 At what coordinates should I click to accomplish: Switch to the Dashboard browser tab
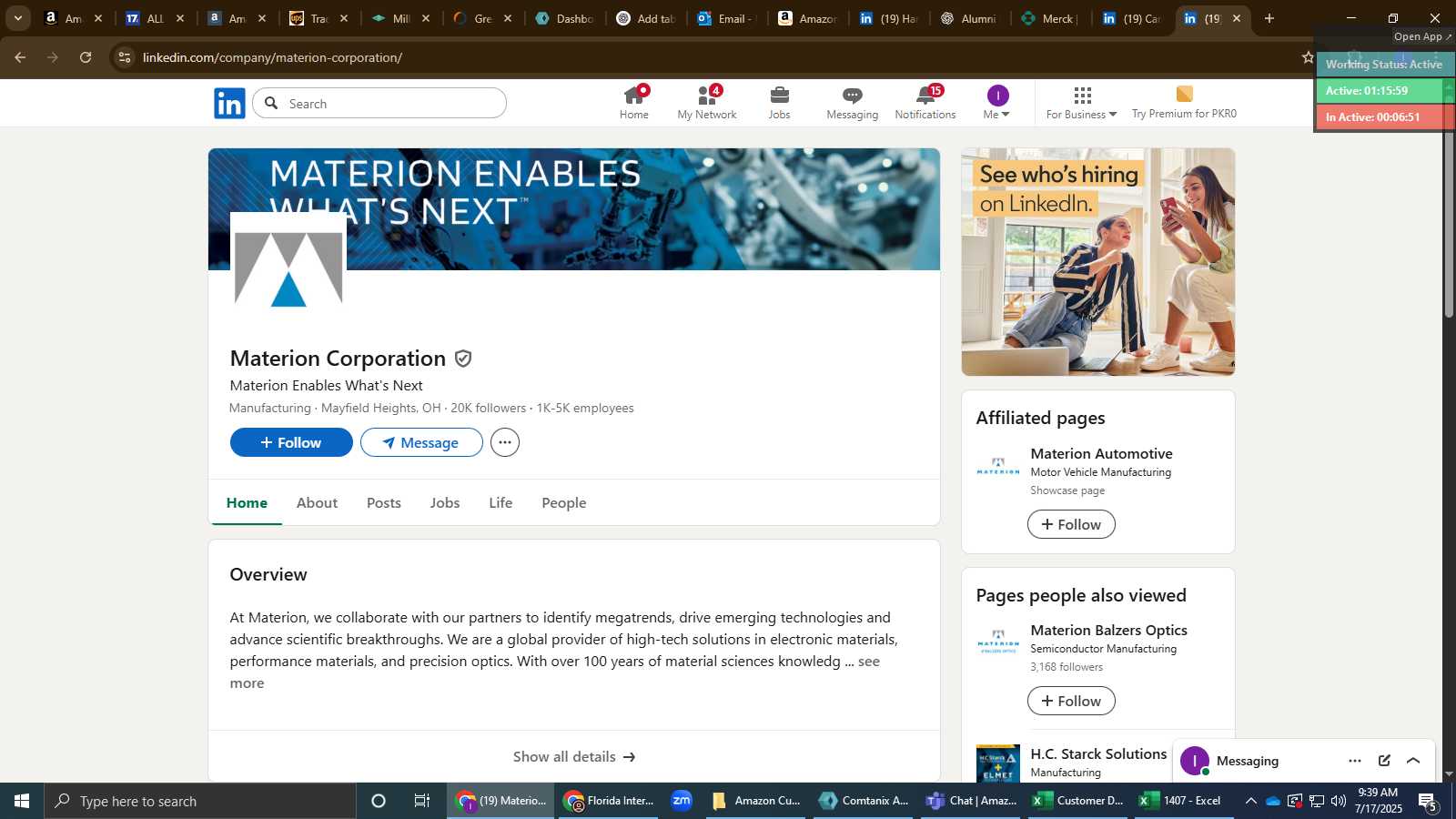coord(565,18)
